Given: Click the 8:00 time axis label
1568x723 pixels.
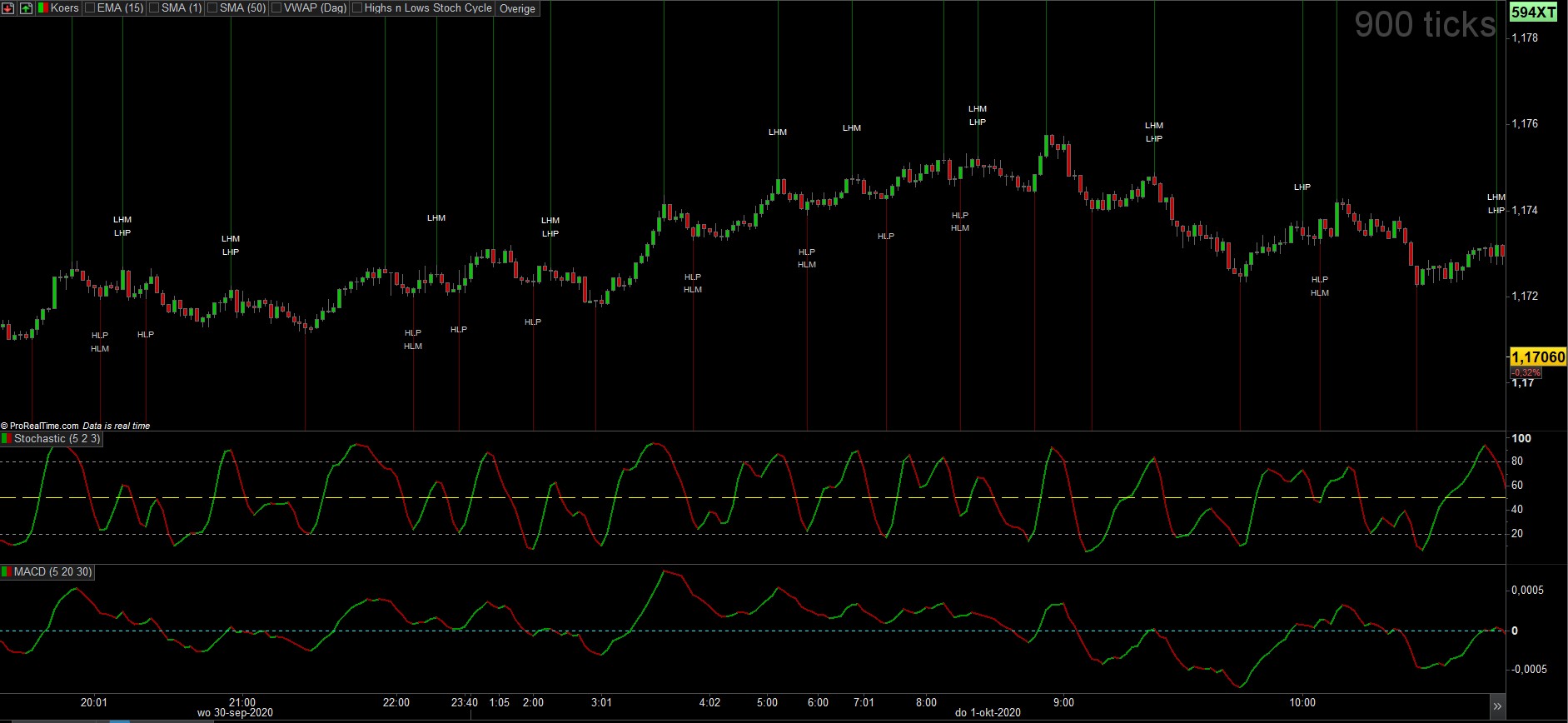Looking at the screenshot, I should tap(926, 702).
